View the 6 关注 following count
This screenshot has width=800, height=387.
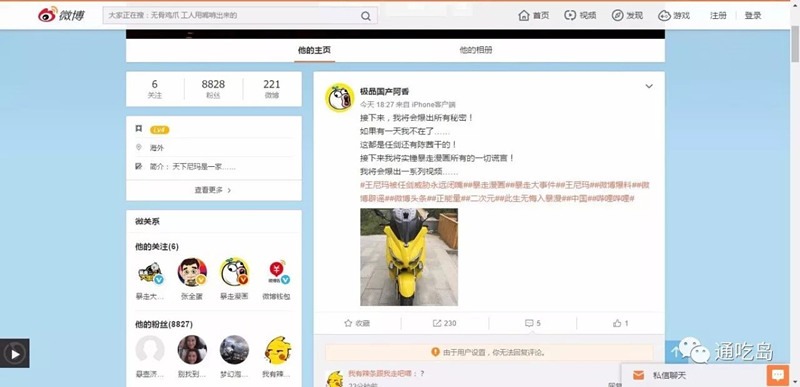click(x=155, y=89)
